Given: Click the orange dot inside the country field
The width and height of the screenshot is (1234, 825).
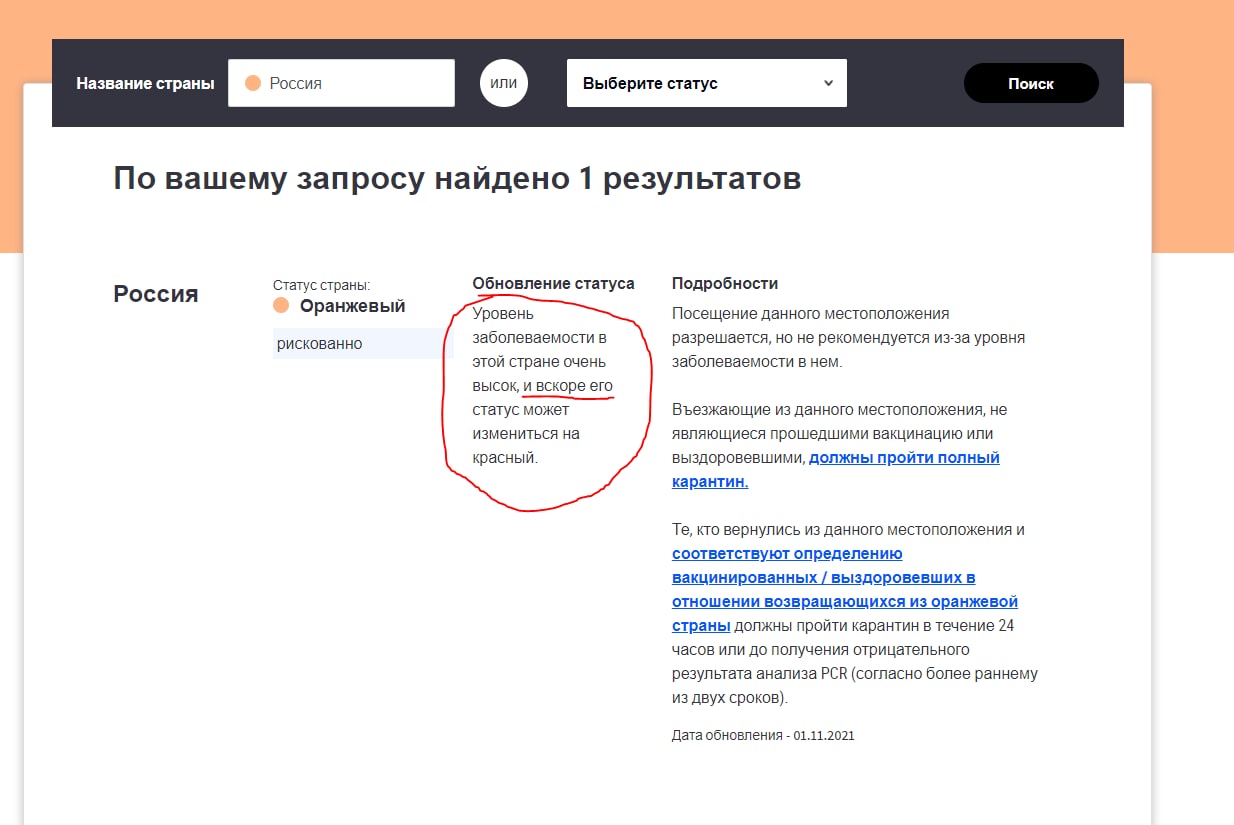Looking at the screenshot, I should coord(253,83).
